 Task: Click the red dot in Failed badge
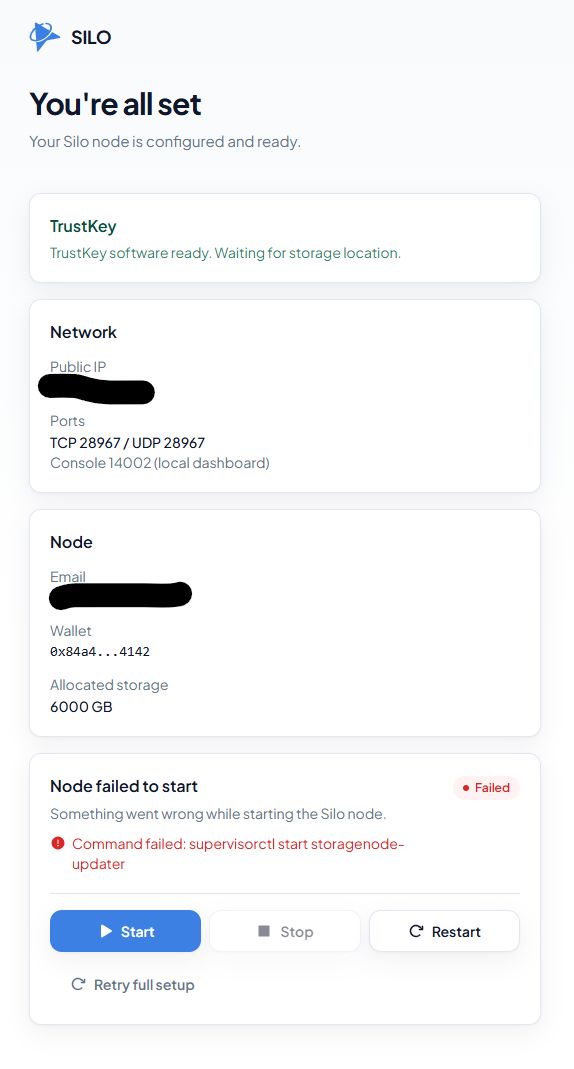point(466,787)
